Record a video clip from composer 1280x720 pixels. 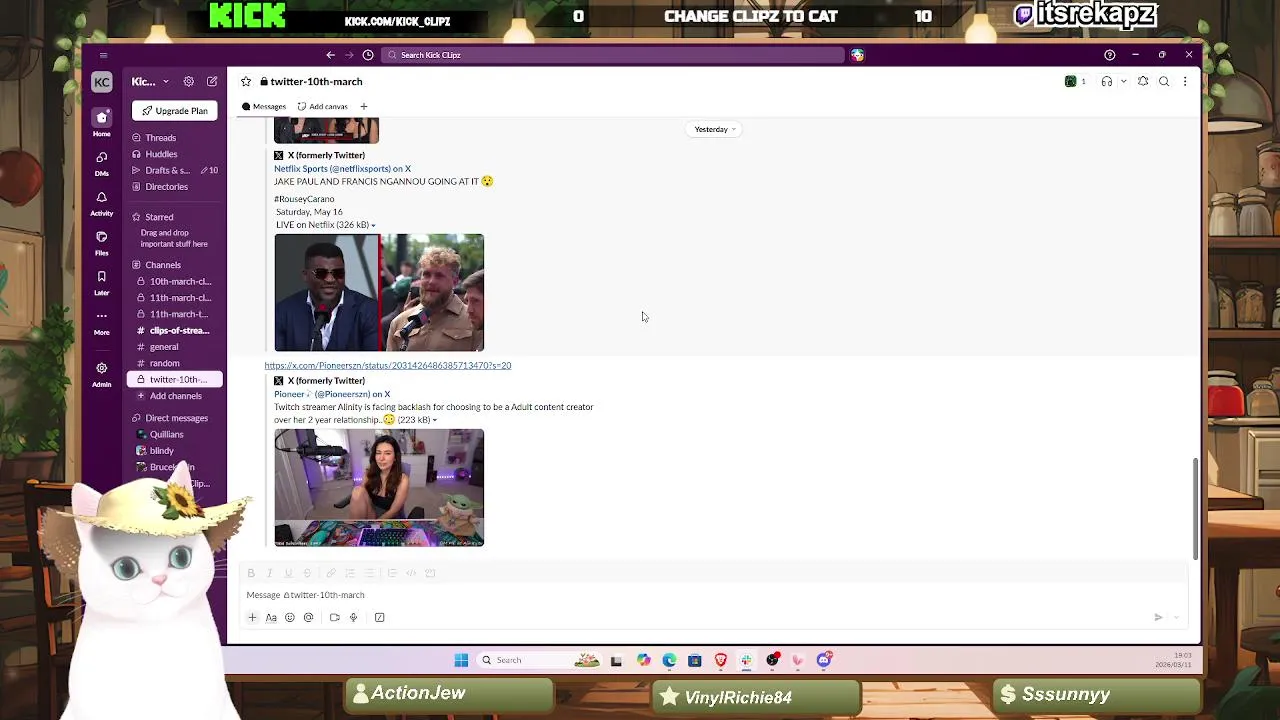[334, 618]
